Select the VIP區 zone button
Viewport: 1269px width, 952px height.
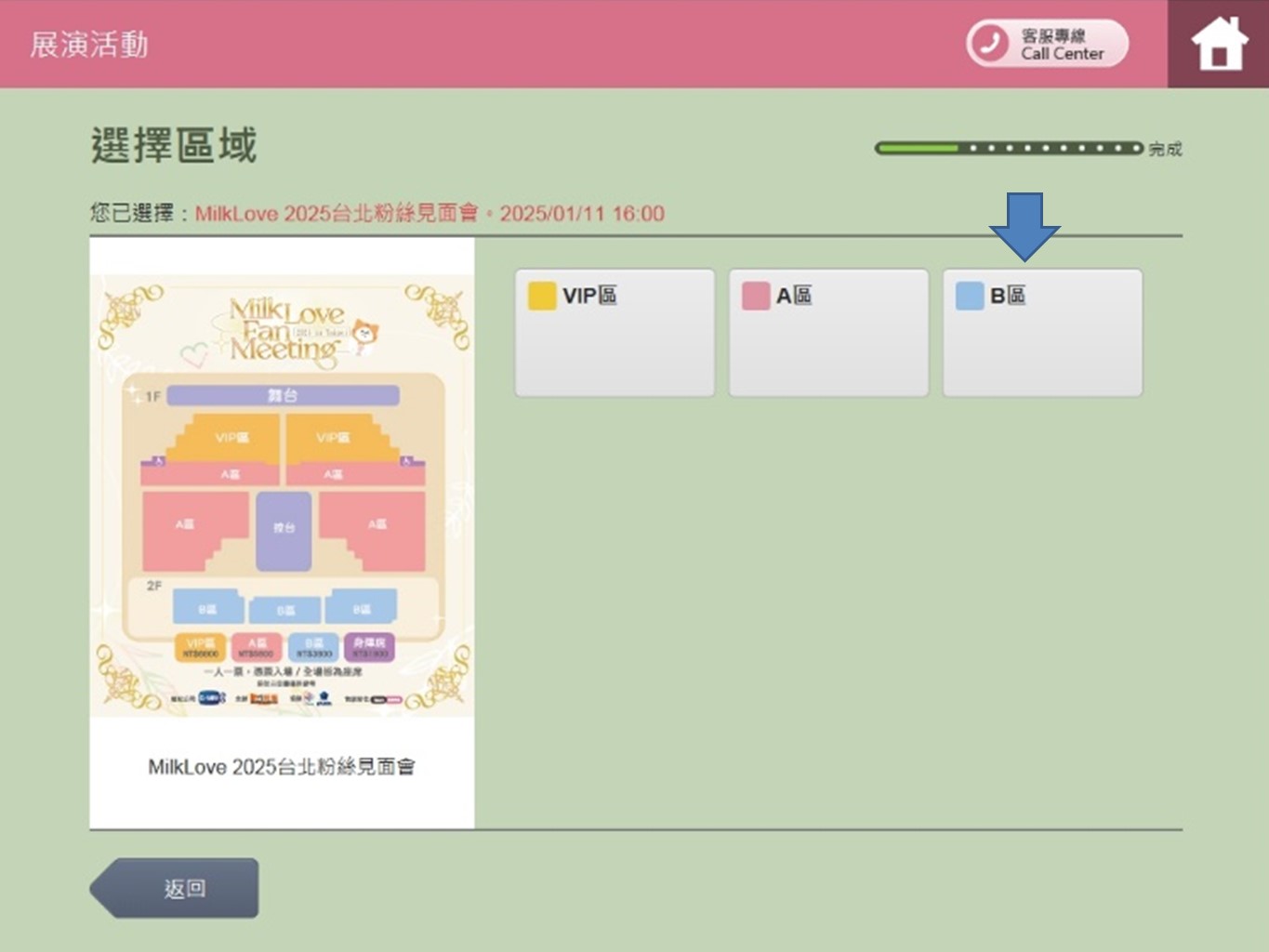pos(615,333)
